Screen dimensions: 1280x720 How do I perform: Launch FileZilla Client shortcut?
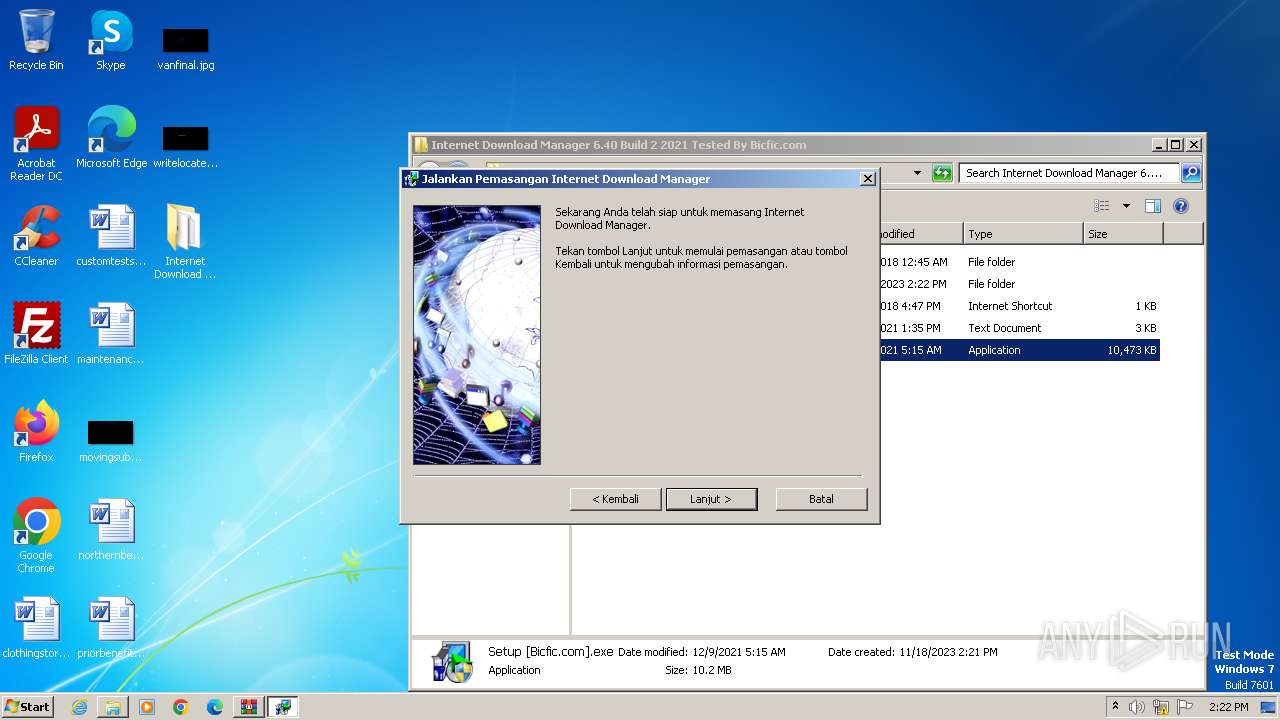click(x=36, y=333)
